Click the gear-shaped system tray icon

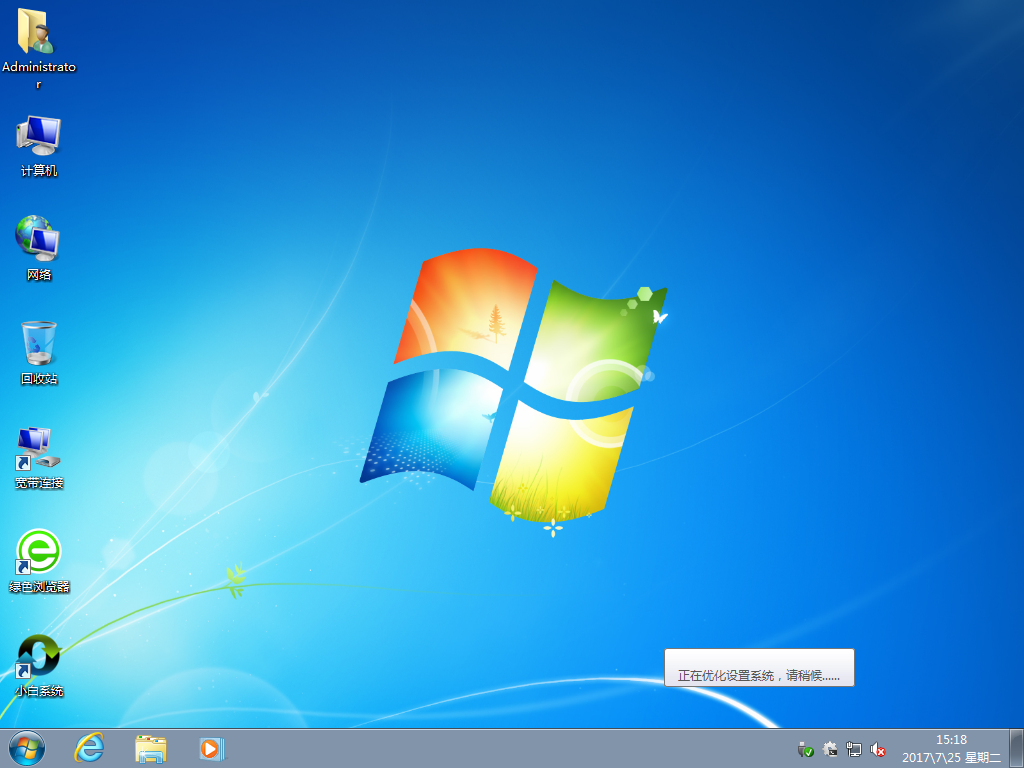(830, 749)
